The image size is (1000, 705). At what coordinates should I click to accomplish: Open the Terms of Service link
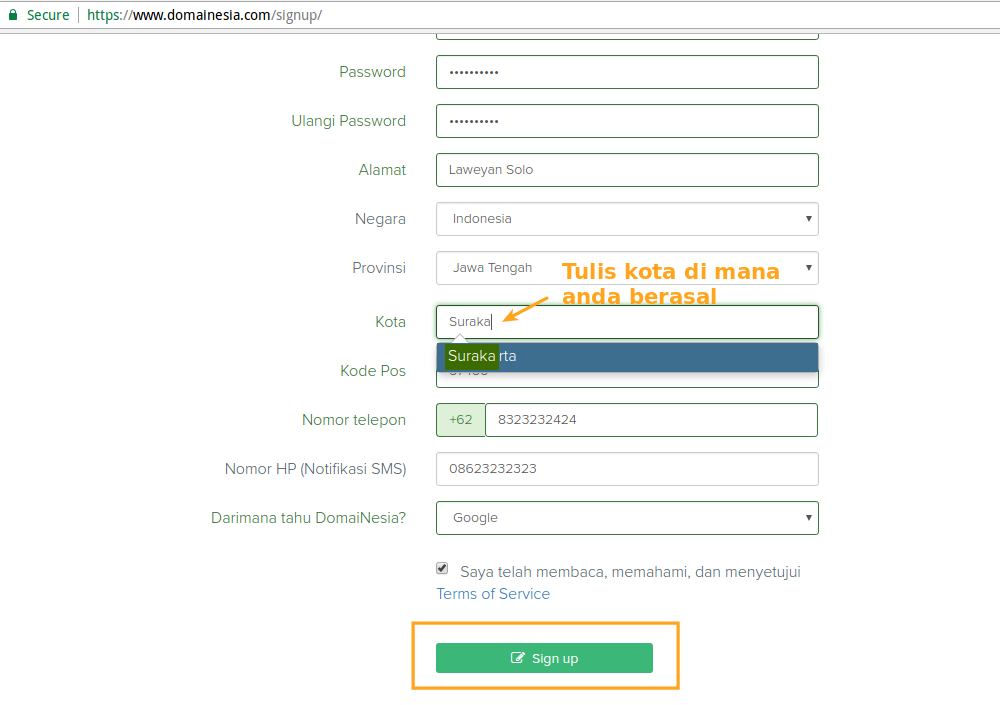click(493, 594)
